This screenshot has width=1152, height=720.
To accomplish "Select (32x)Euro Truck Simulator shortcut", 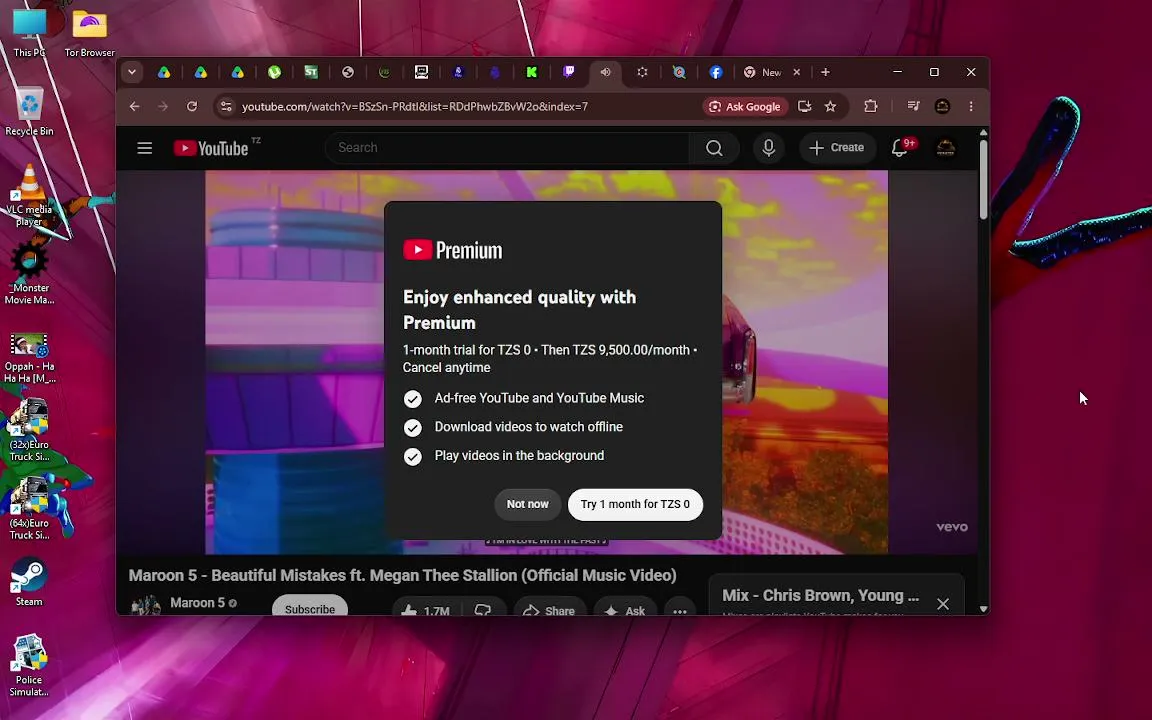I will [29, 431].
